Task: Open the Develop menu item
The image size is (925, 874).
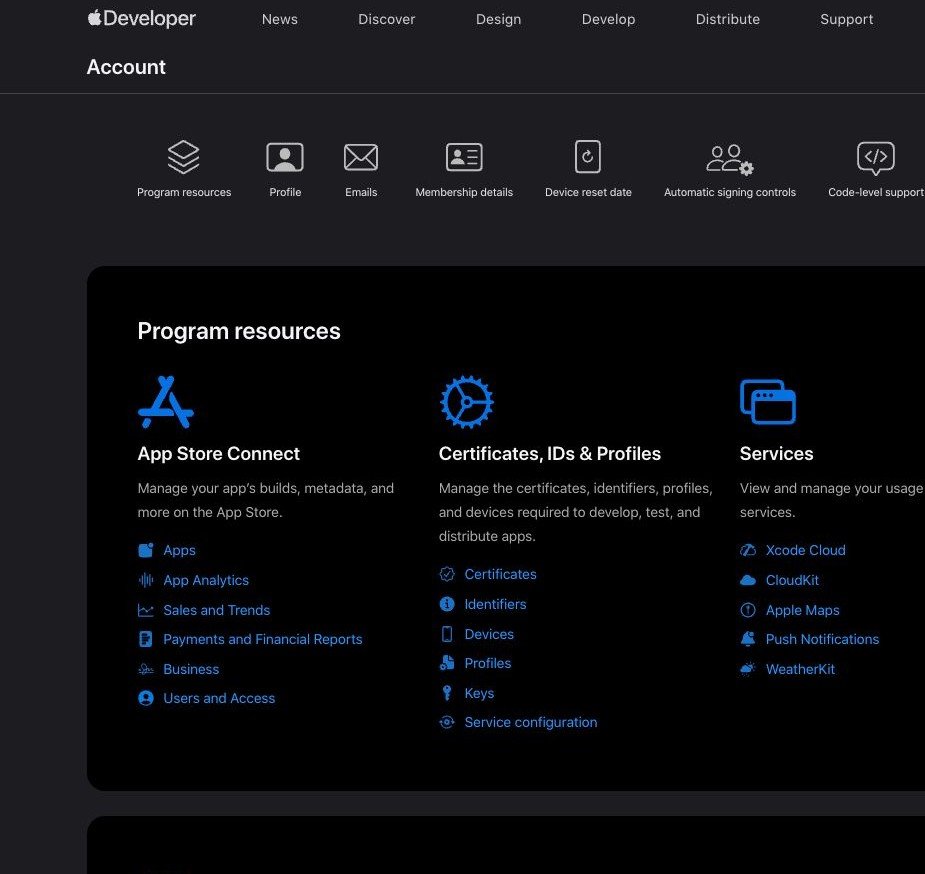Action: [x=608, y=19]
